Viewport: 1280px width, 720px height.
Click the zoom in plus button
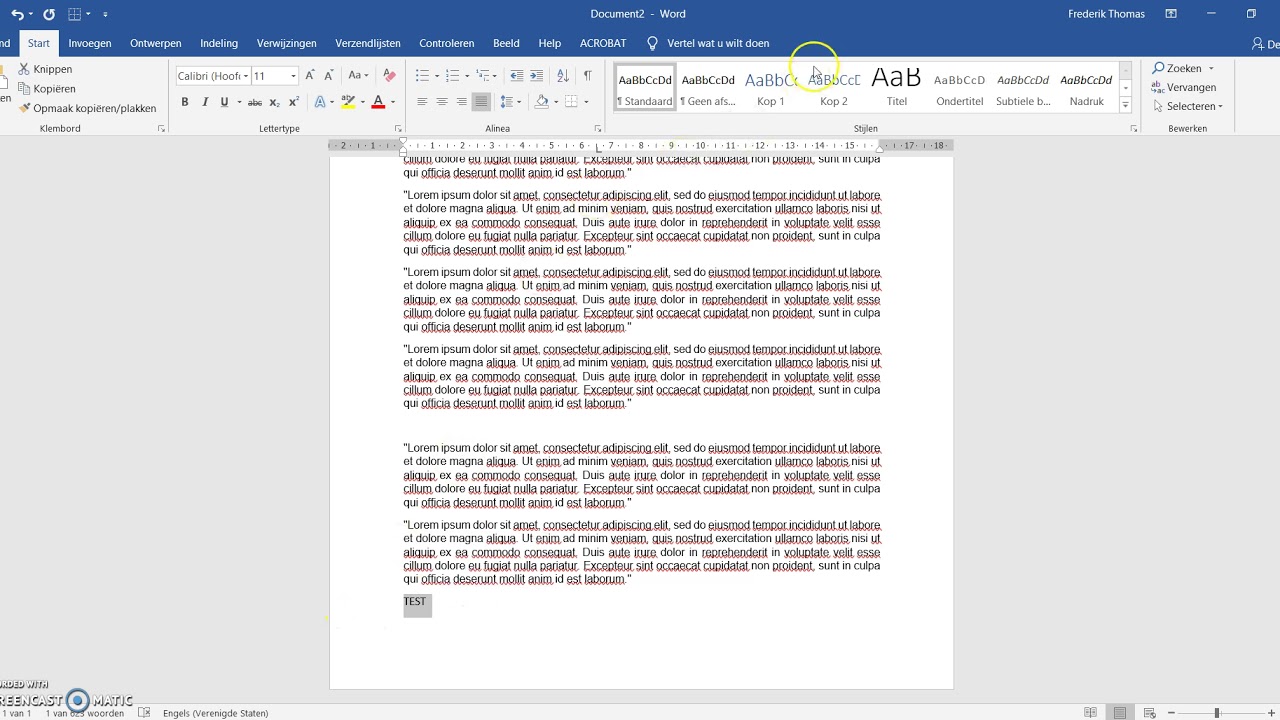(1273, 713)
